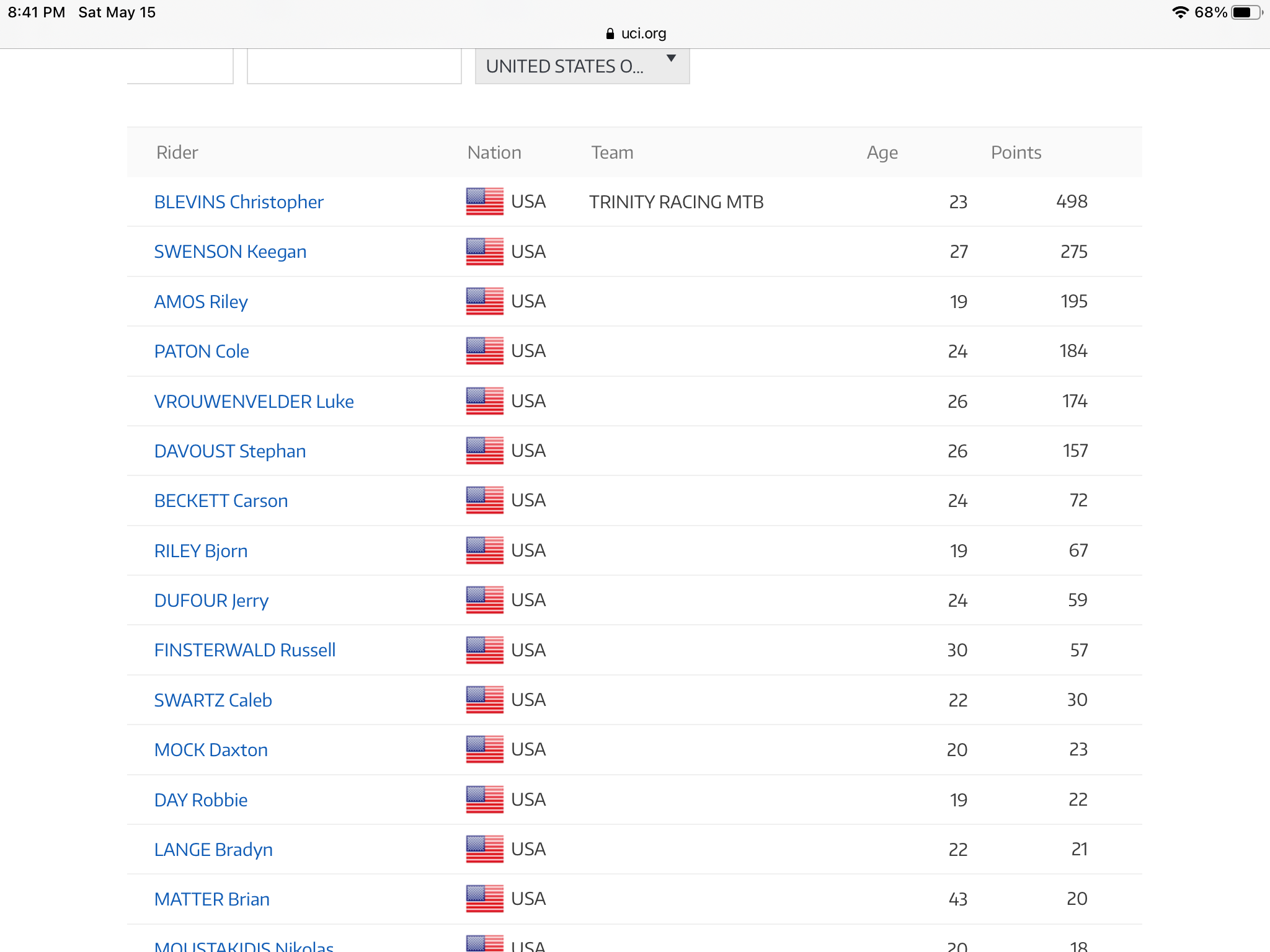
Task: Click the USA flag beside SWARTZ Caleb
Action: click(484, 700)
